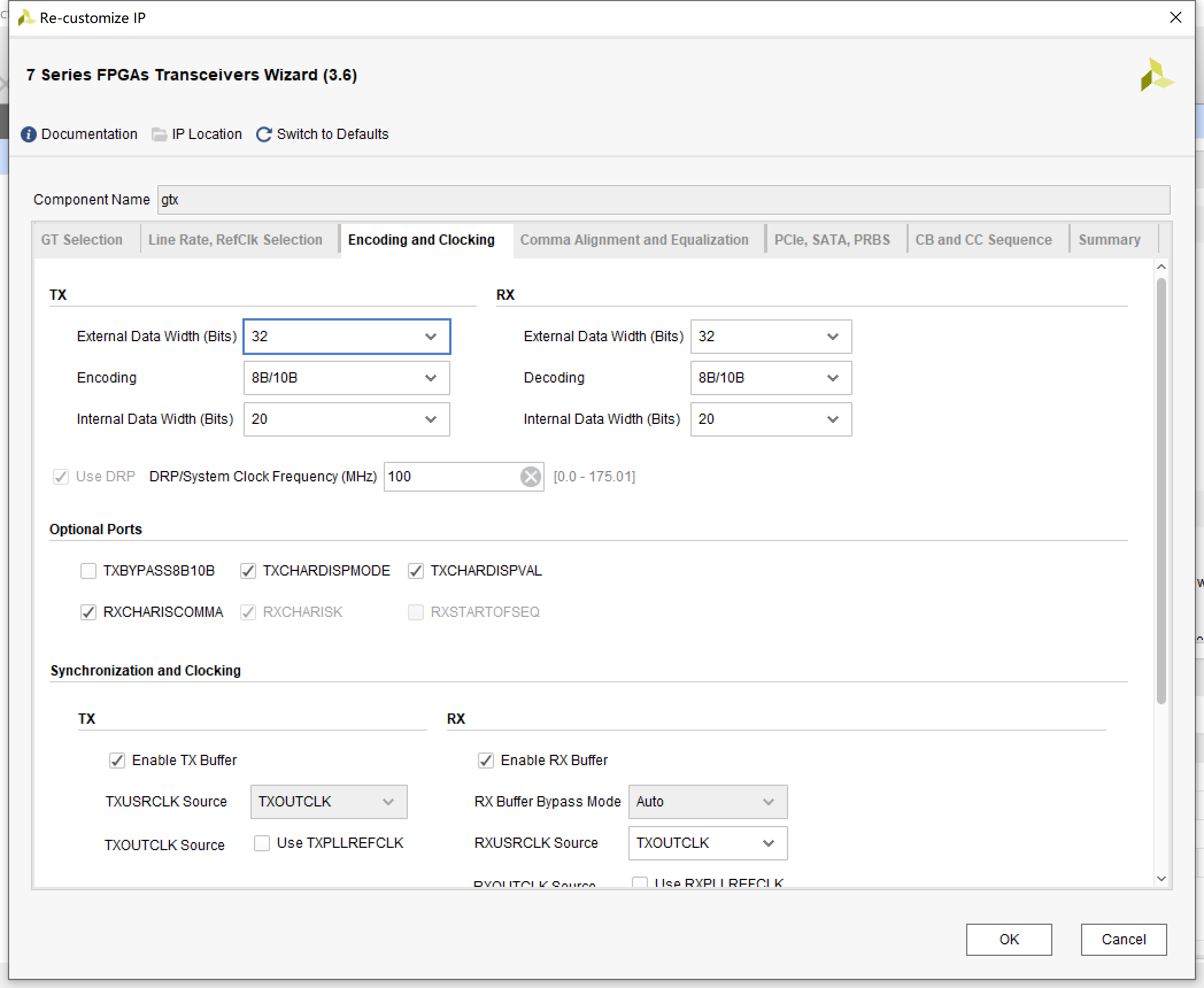Image resolution: width=1204 pixels, height=988 pixels.
Task: Open RX Decoding dropdown
Action: point(771,378)
